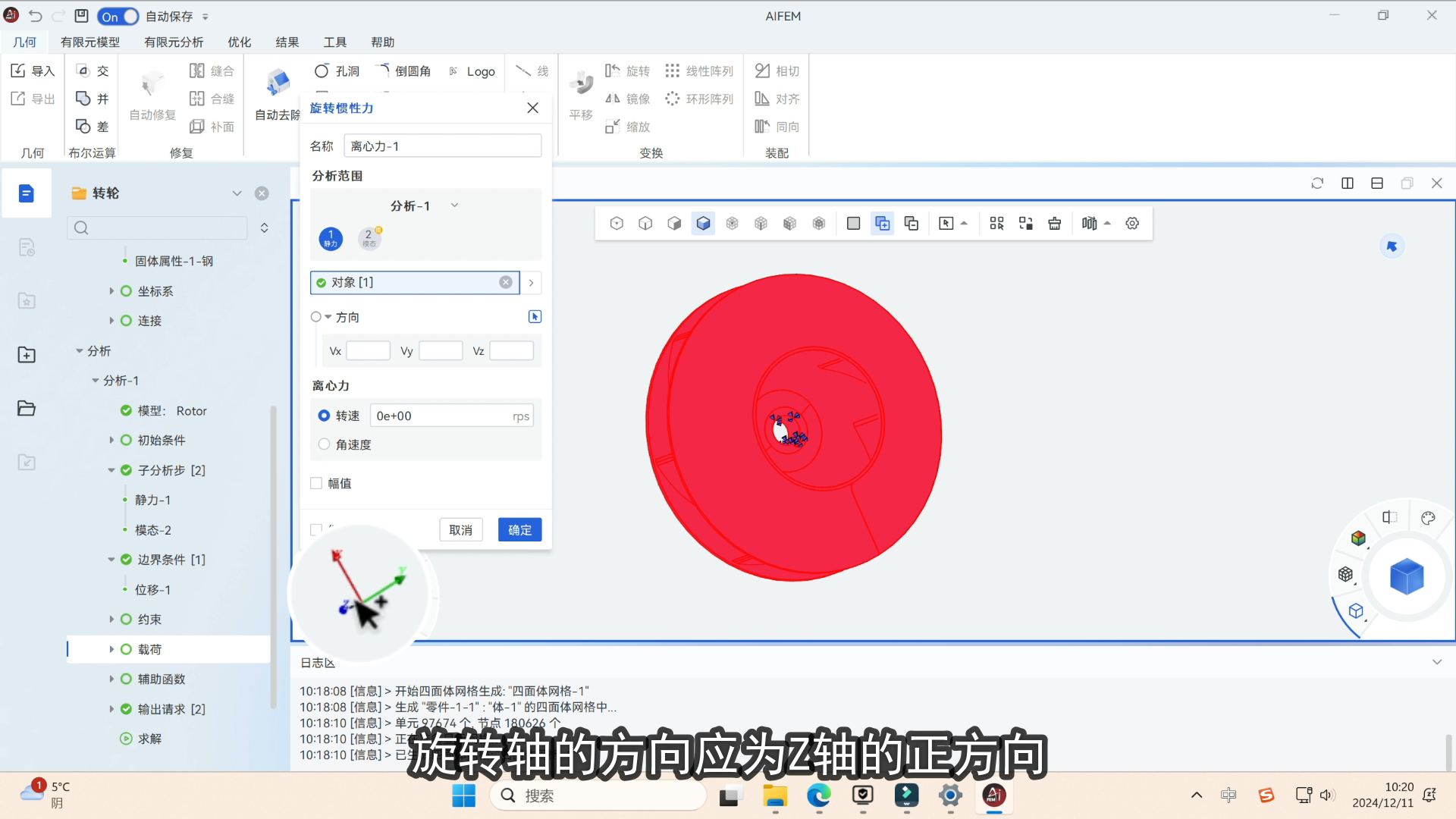Open the 分析-1 analysis dropdown
This screenshot has width=1456, height=819.
coord(425,206)
